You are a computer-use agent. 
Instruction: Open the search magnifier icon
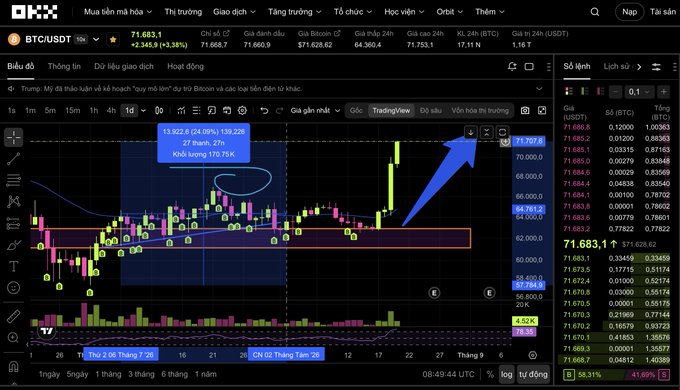[595, 12]
